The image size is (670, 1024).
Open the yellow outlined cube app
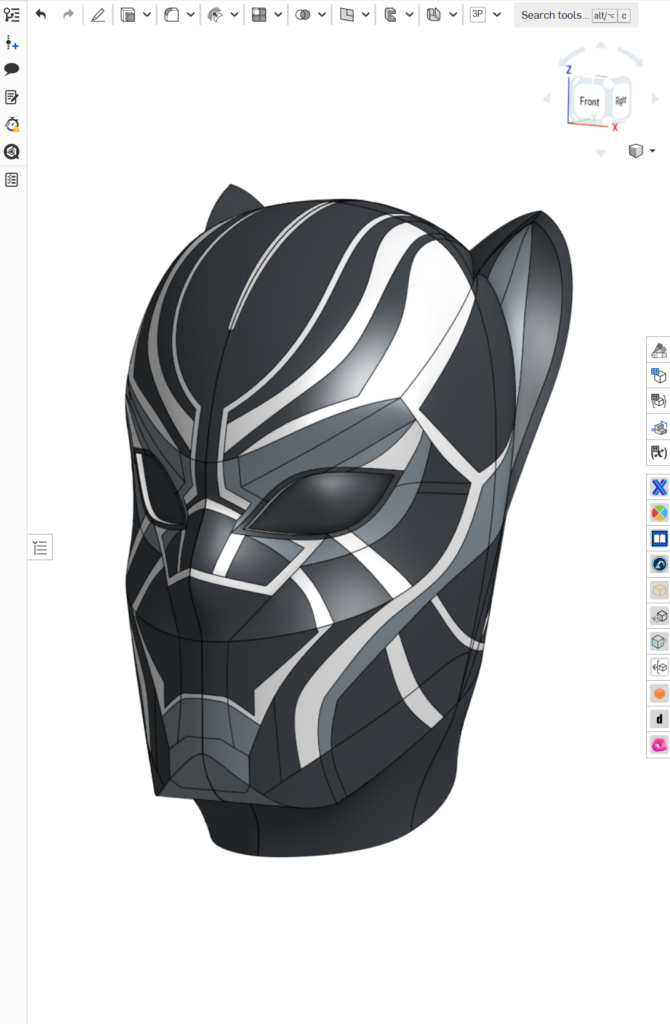(659, 590)
